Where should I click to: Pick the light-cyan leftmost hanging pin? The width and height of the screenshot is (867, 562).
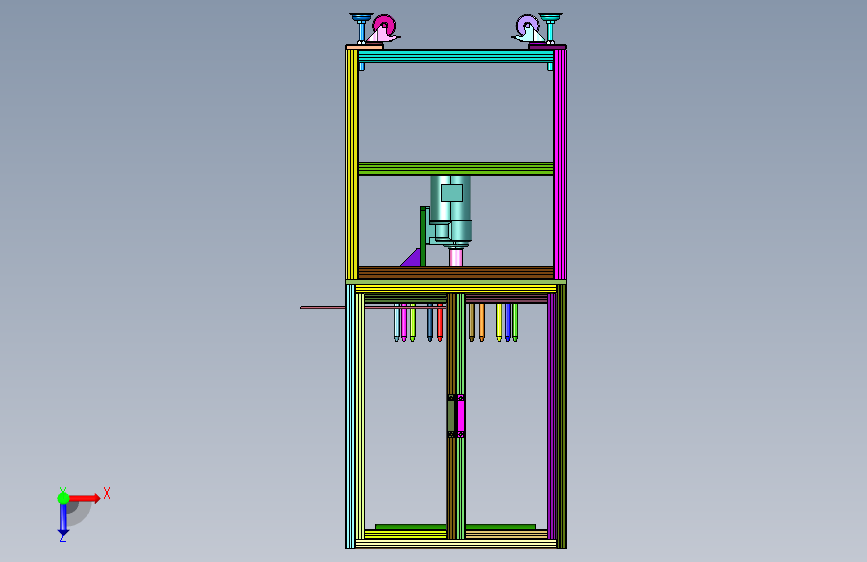click(x=396, y=322)
